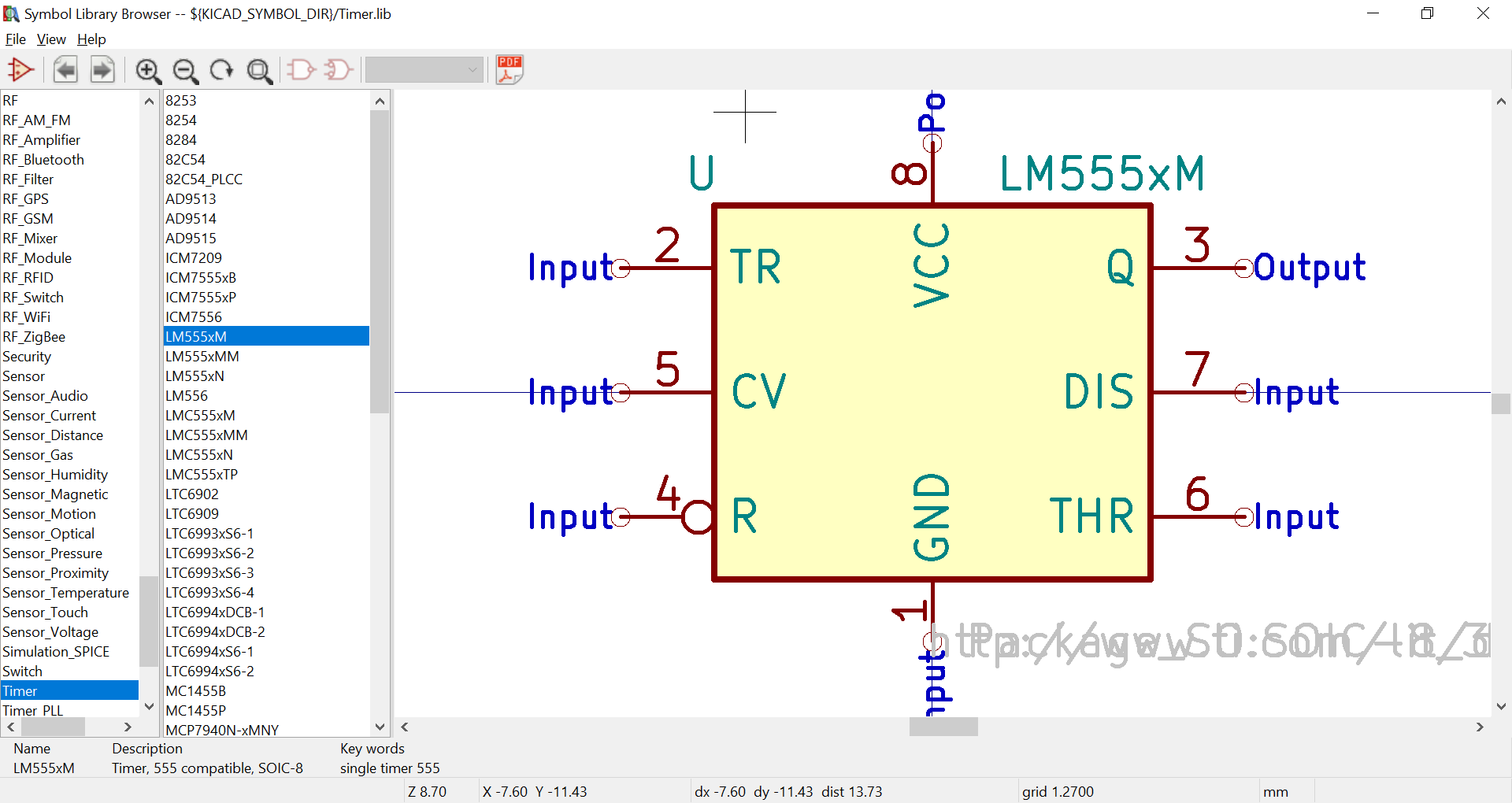The height and width of the screenshot is (803, 1512).
Task: Click library list scroll left arrow
Action: pyautogui.click(x=11, y=727)
